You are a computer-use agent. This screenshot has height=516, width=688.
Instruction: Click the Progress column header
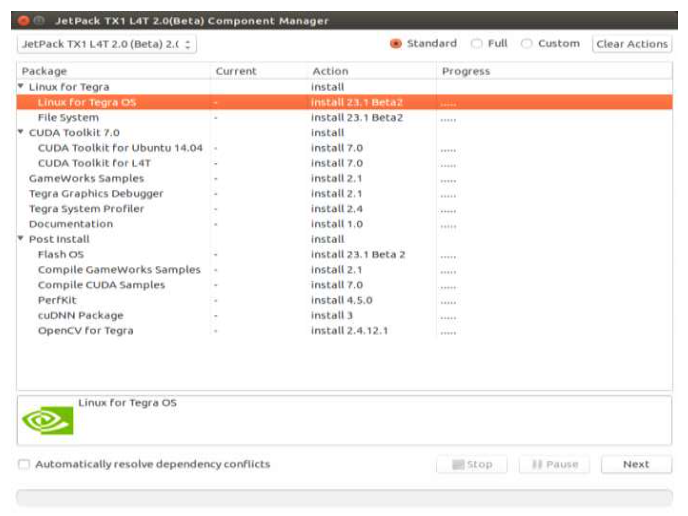(x=554, y=71)
